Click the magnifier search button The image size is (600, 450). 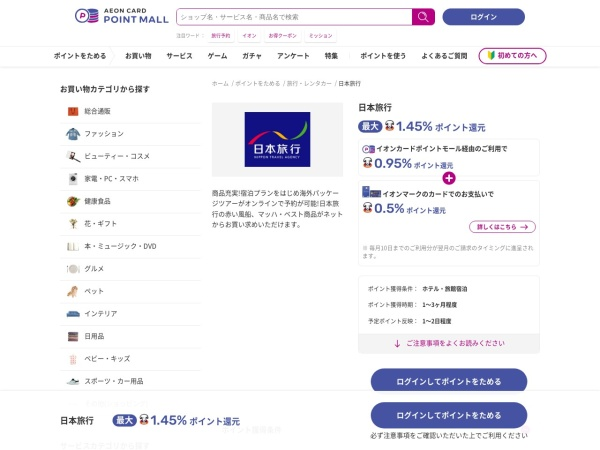423,17
